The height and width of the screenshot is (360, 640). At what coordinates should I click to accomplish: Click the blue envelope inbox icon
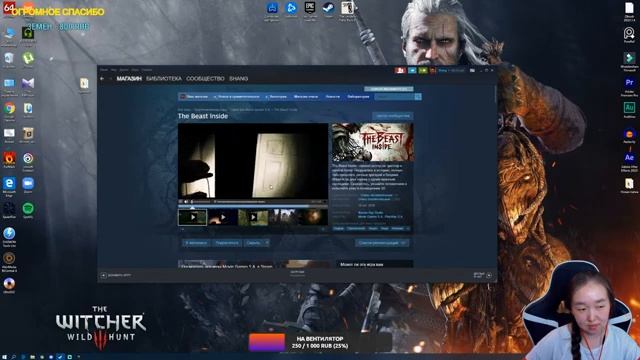pyautogui.click(x=412, y=71)
